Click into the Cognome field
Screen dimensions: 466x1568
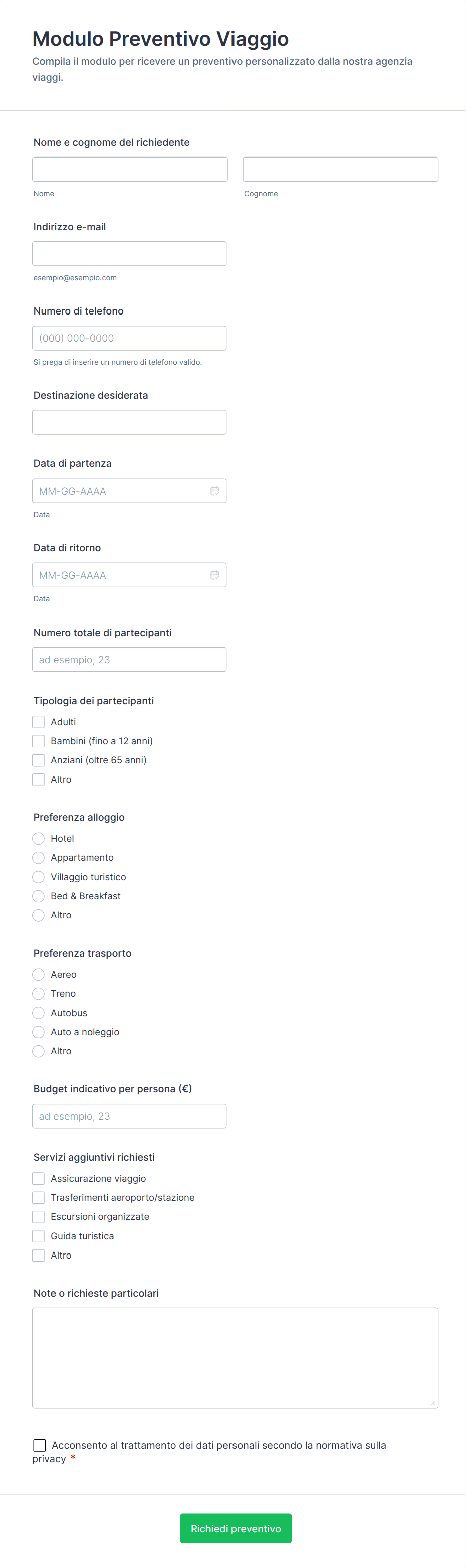pyautogui.click(x=340, y=169)
